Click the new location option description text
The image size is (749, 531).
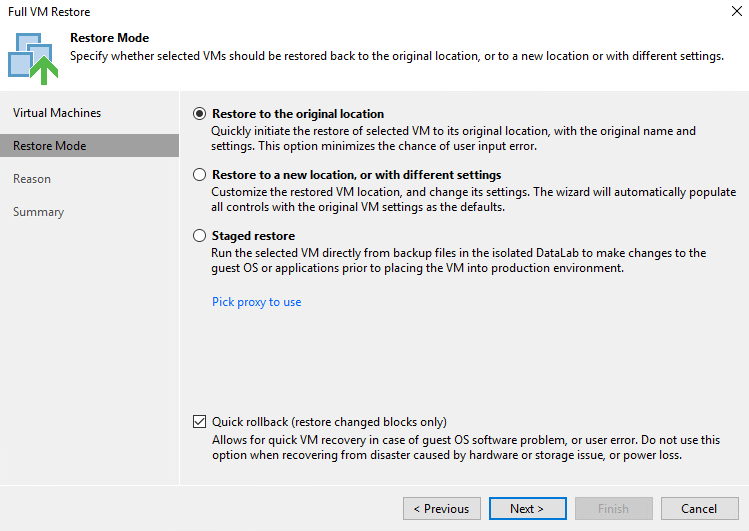point(473,200)
